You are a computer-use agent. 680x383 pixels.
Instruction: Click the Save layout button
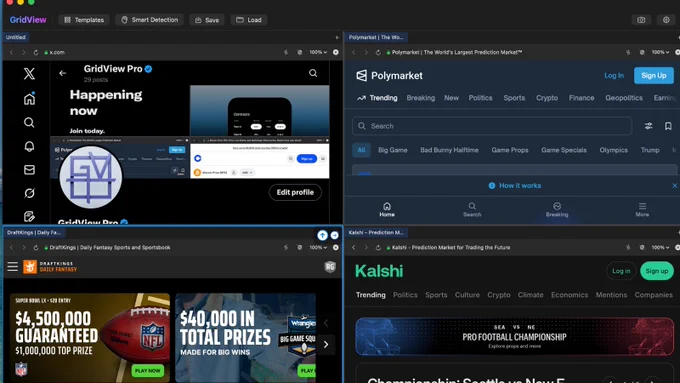point(207,20)
